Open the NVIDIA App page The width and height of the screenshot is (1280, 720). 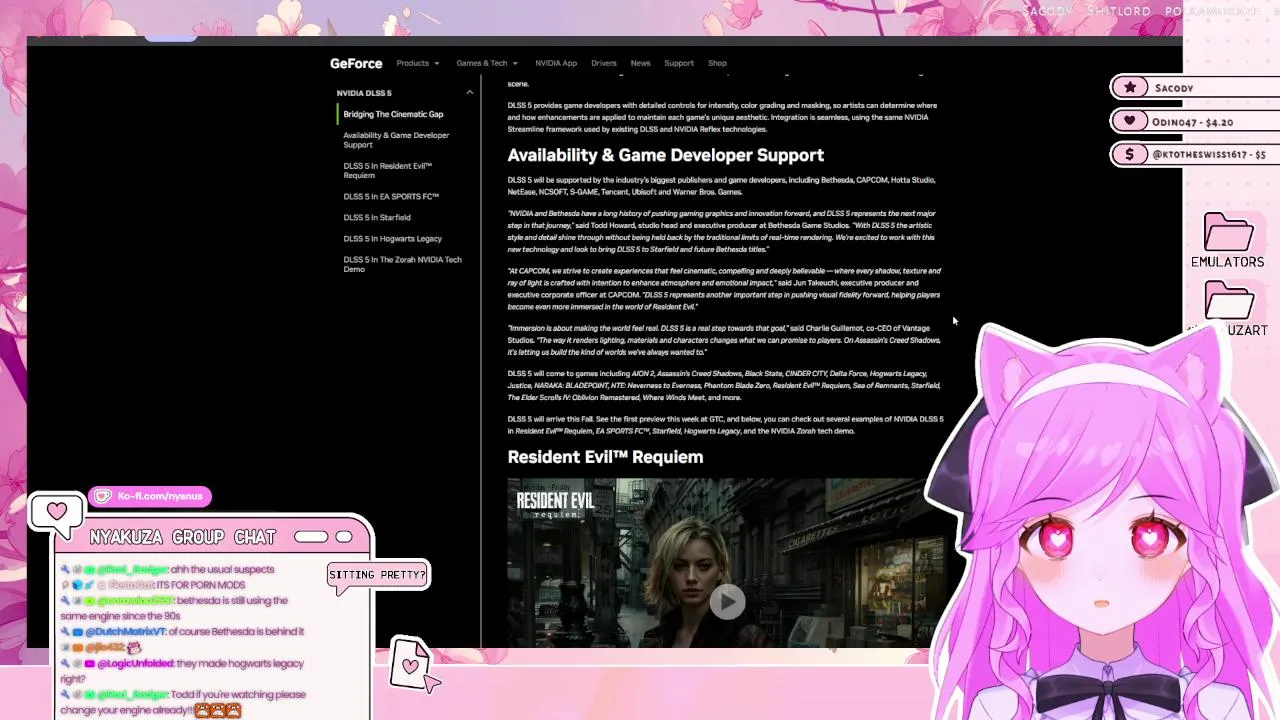[556, 63]
